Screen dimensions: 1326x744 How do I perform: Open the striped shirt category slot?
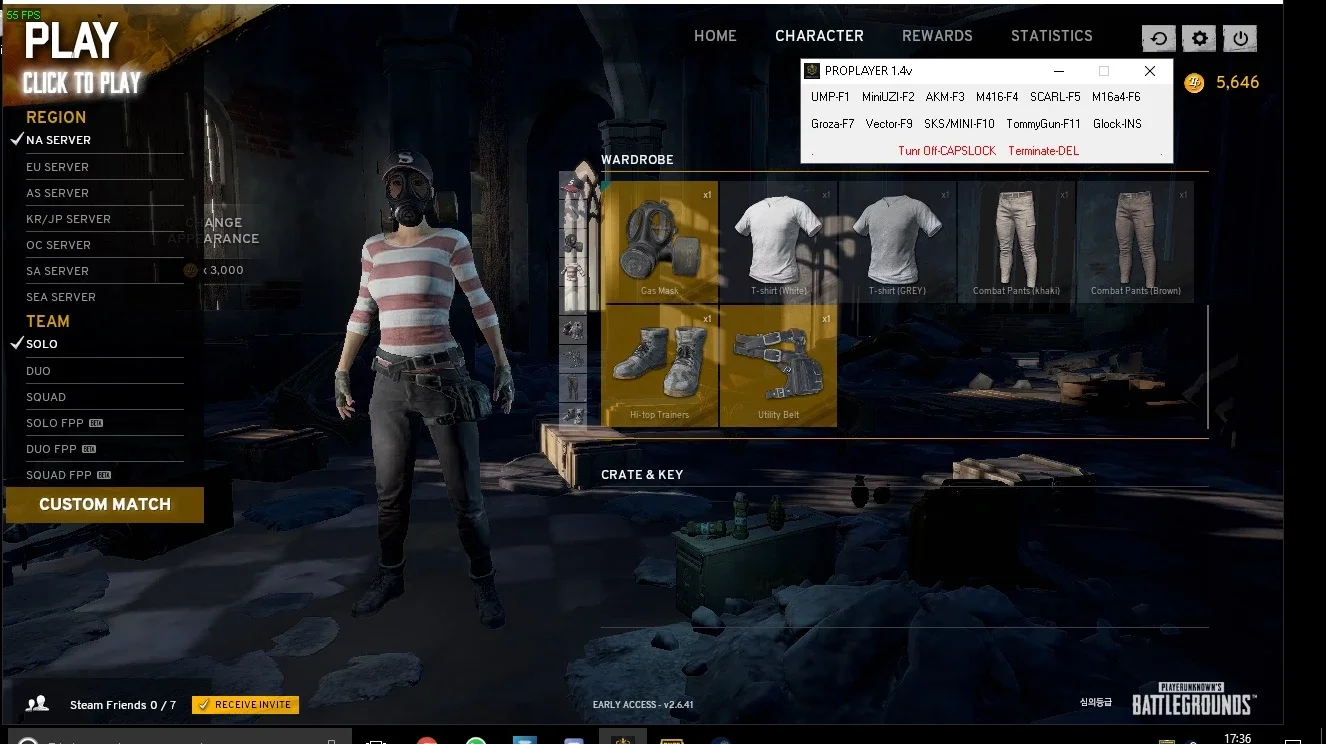pos(573,272)
